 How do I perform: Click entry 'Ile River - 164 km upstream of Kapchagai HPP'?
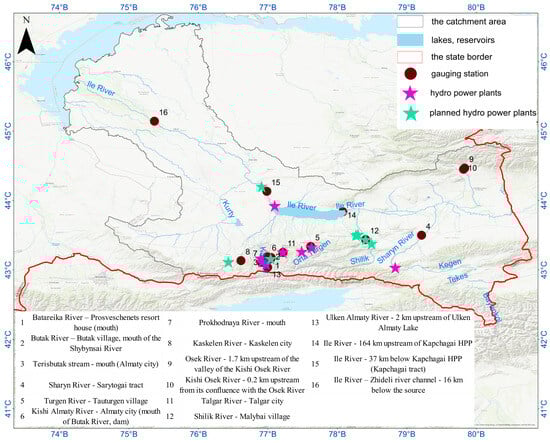pyautogui.click(x=398, y=343)
